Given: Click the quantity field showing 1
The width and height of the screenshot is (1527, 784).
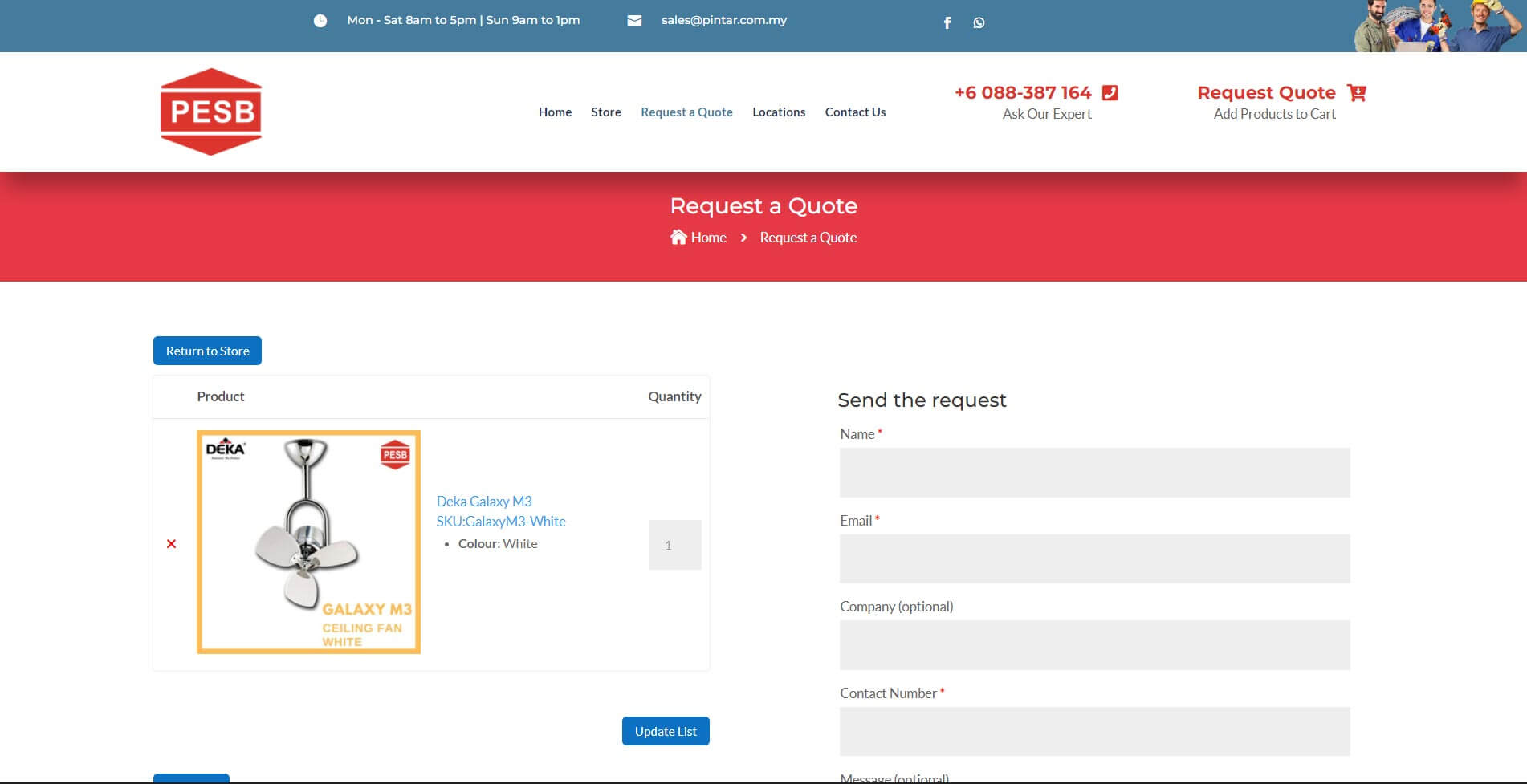Looking at the screenshot, I should pyautogui.click(x=675, y=545).
